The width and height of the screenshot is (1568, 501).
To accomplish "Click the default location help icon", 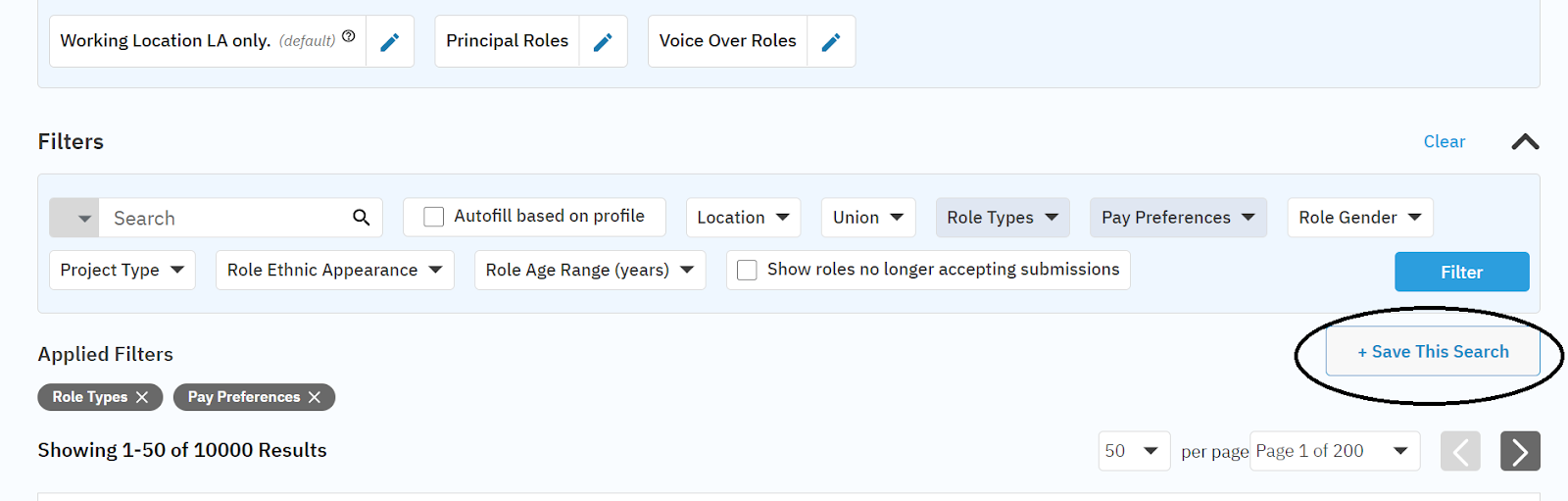I will [x=349, y=36].
